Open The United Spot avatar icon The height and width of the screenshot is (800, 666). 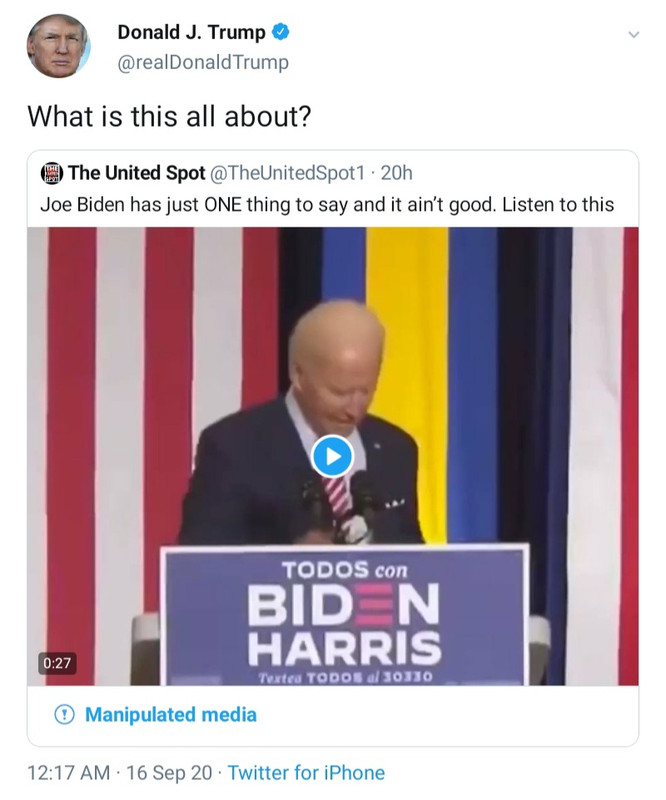(52, 173)
